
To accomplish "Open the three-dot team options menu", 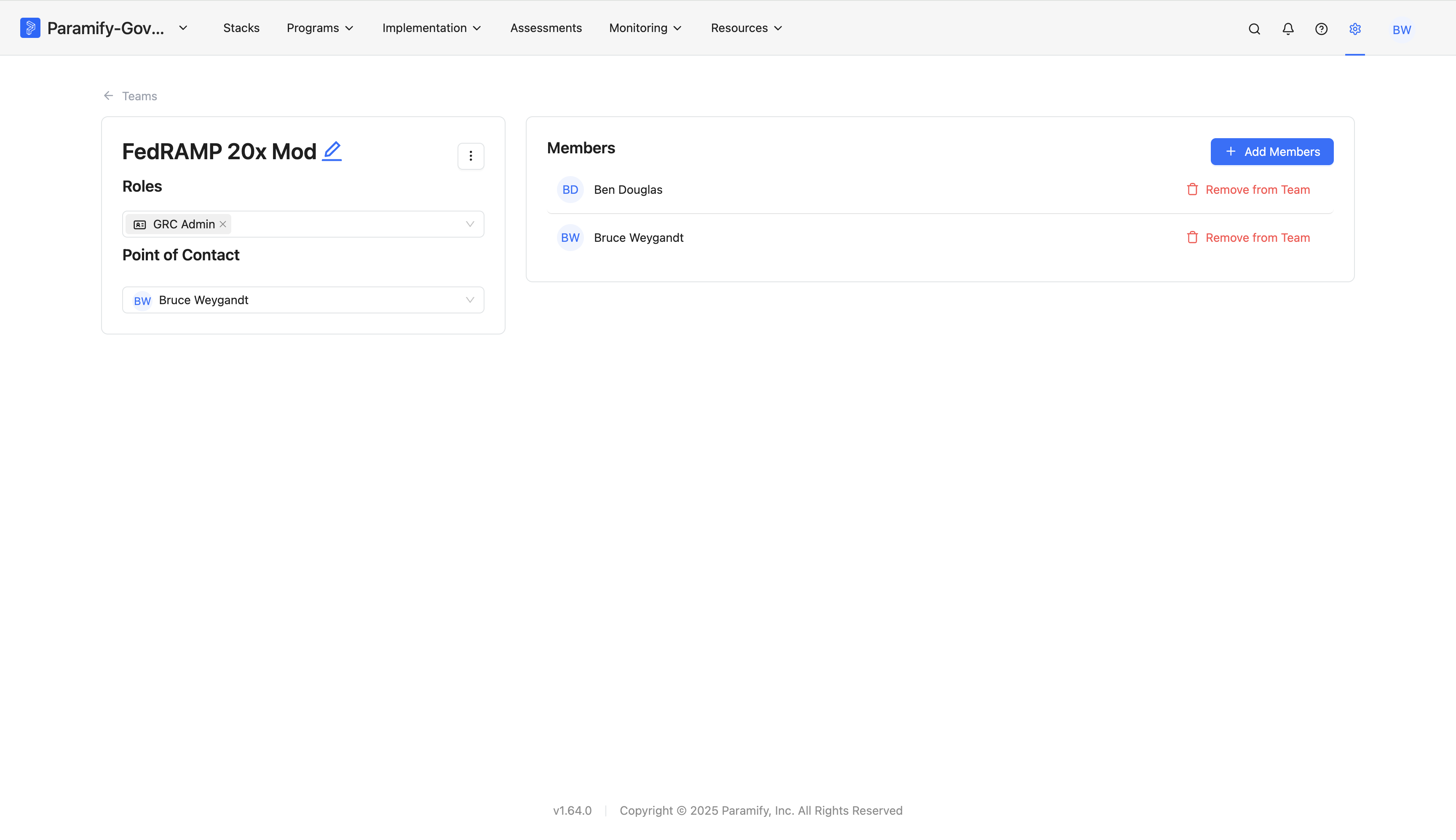I will (471, 156).
